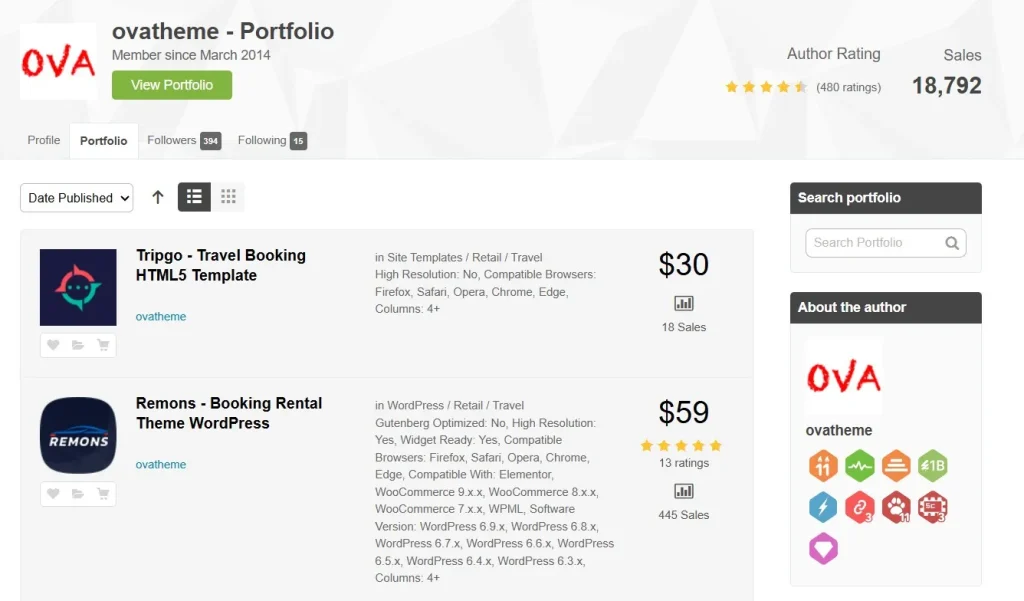
Task: Add Tripgo template to a collection
Action: (x=78, y=345)
